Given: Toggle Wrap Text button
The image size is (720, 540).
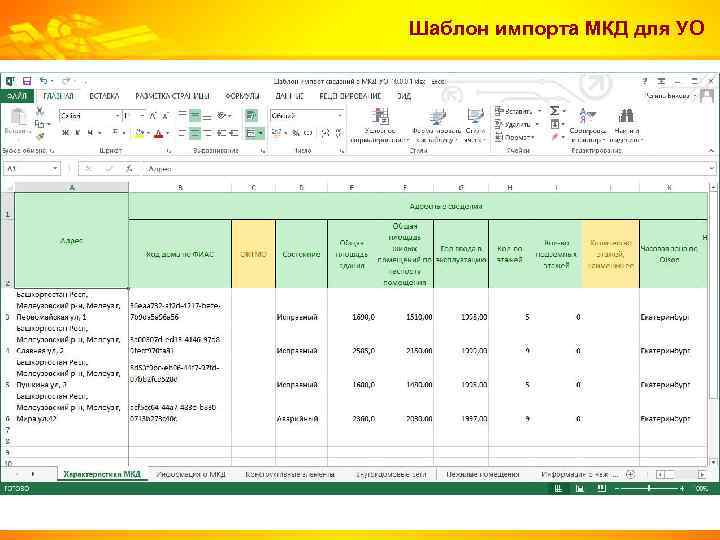Looking at the screenshot, I should [251, 116].
